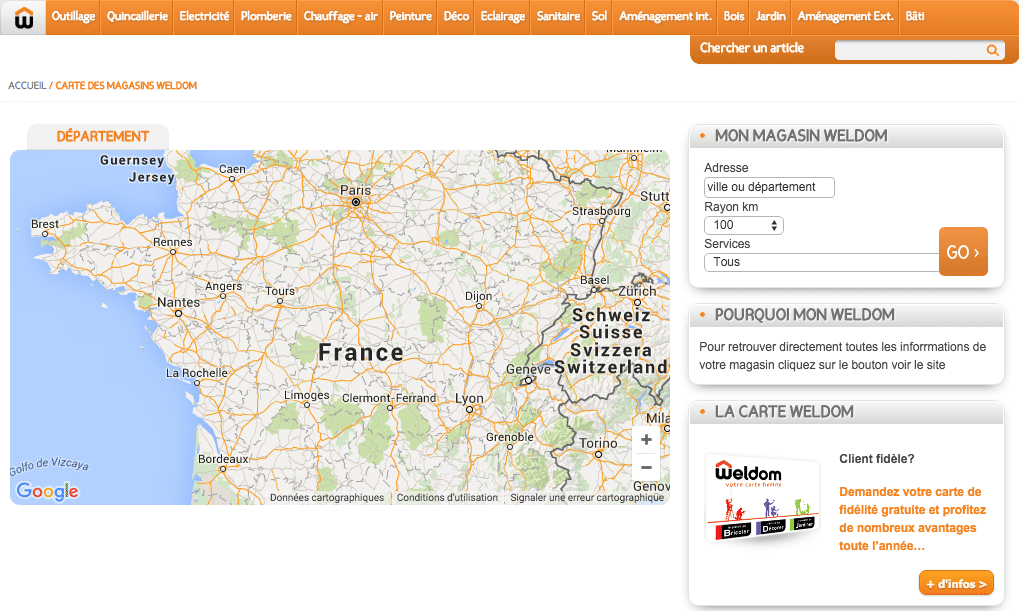Click the Google logo on the map
Viewport: 1019px width, 611px height.
47,491
